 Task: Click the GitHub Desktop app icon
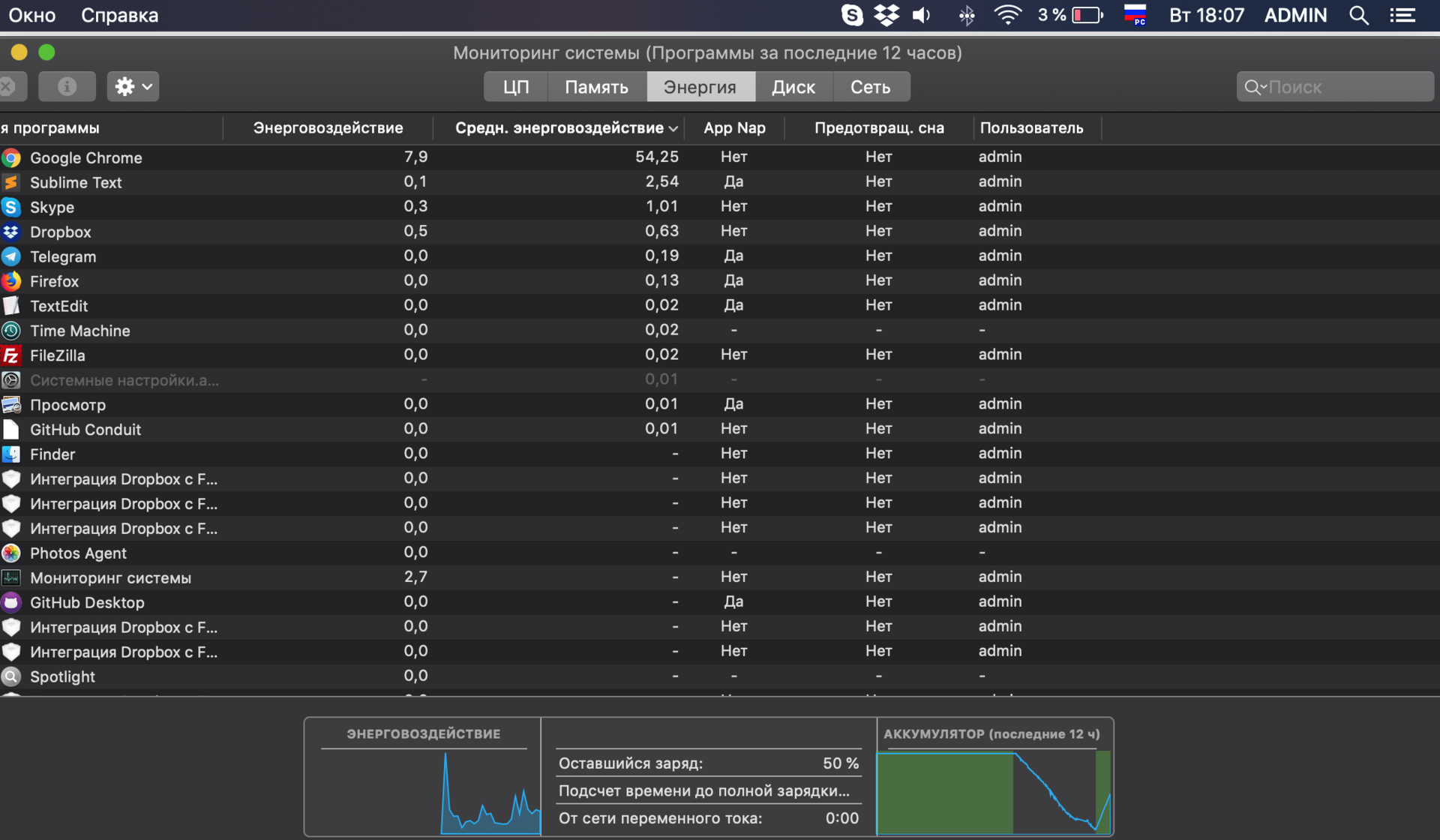tap(11, 603)
